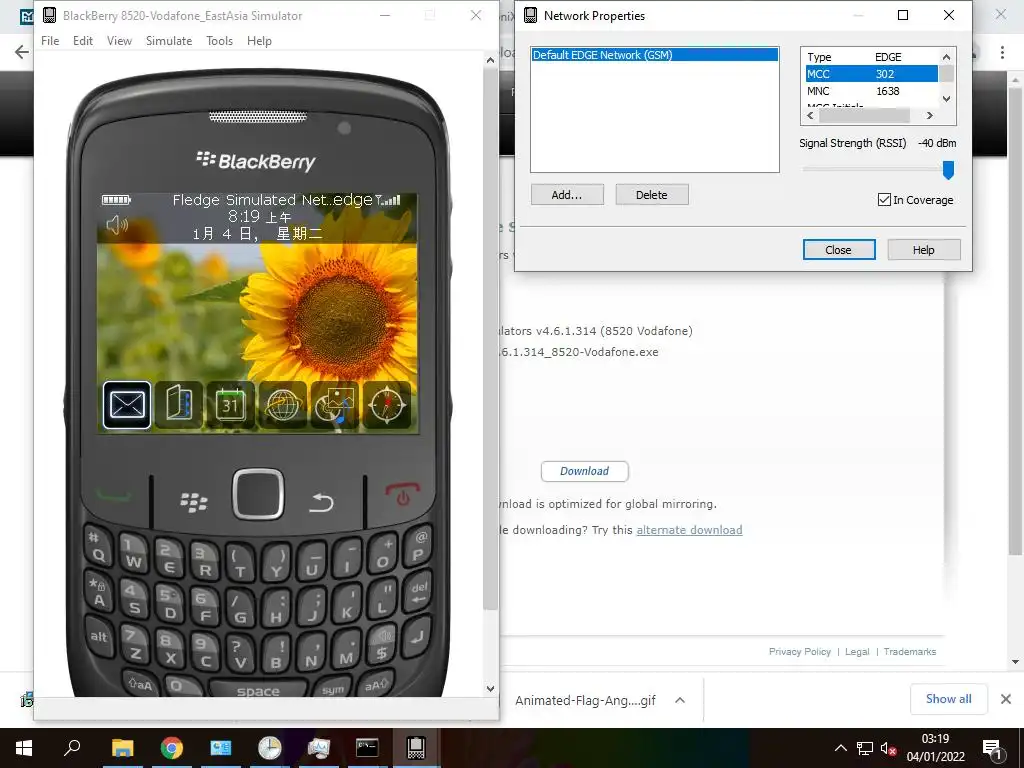Viewport: 1024px width, 768px height.
Task: Tap the P key on phone keypad
Action: point(418,549)
